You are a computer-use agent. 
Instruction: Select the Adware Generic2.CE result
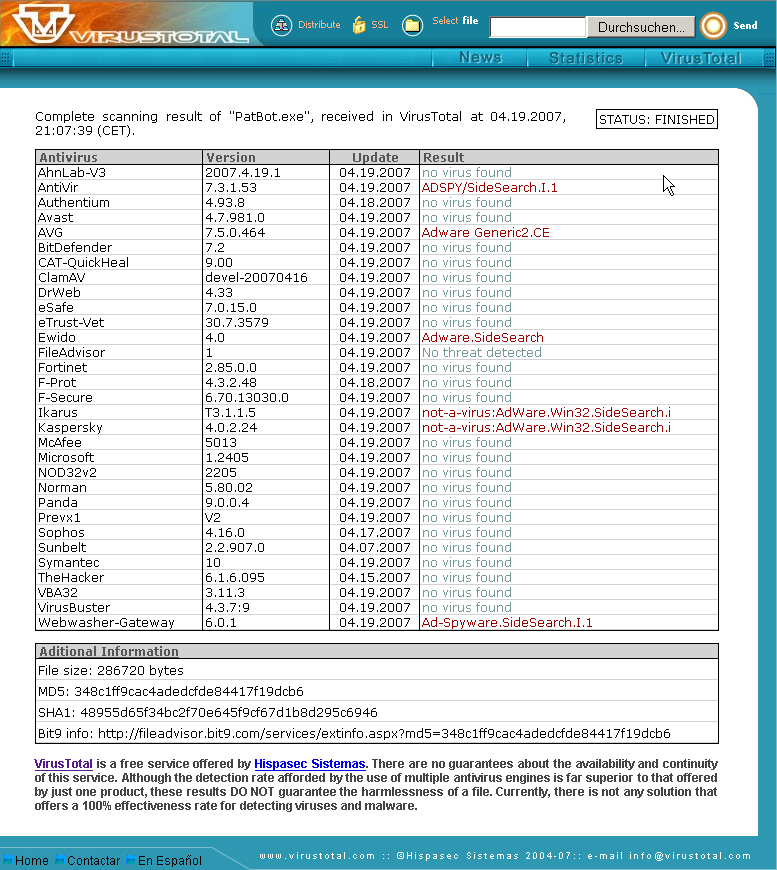(x=485, y=232)
